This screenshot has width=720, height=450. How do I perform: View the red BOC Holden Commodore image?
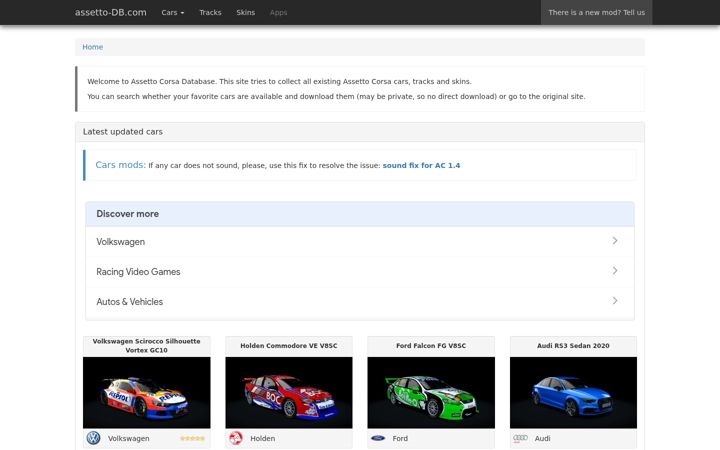tap(289, 393)
